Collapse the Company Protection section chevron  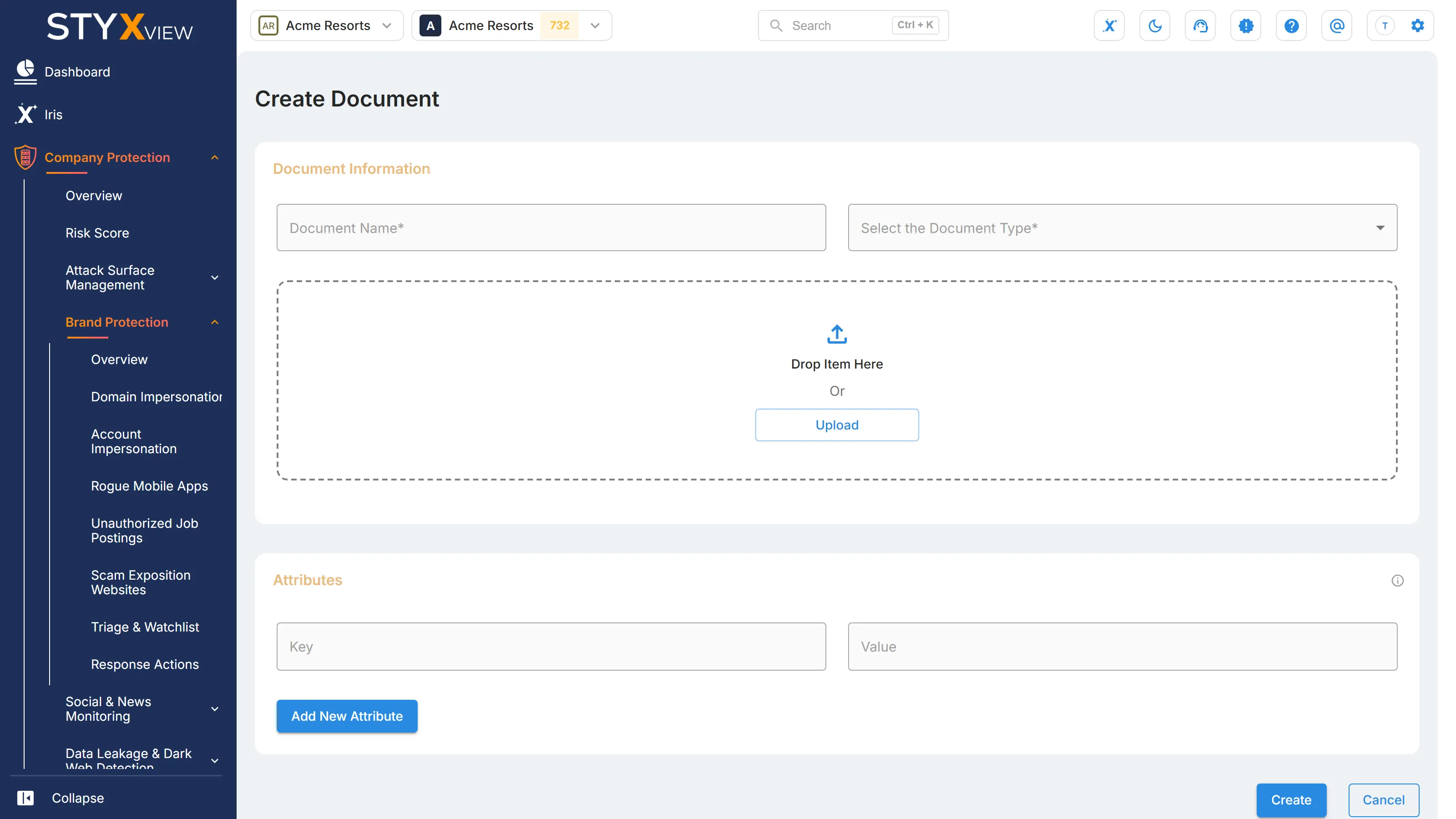tap(215, 157)
